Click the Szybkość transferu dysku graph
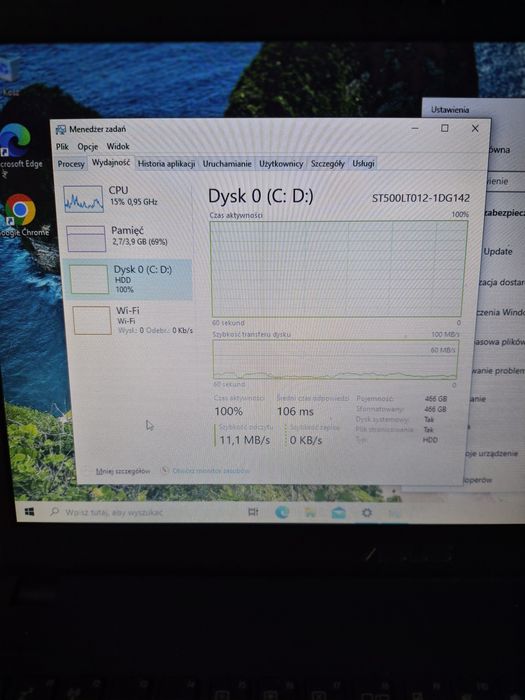Image resolution: width=525 pixels, height=700 pixels. [335, 360]
